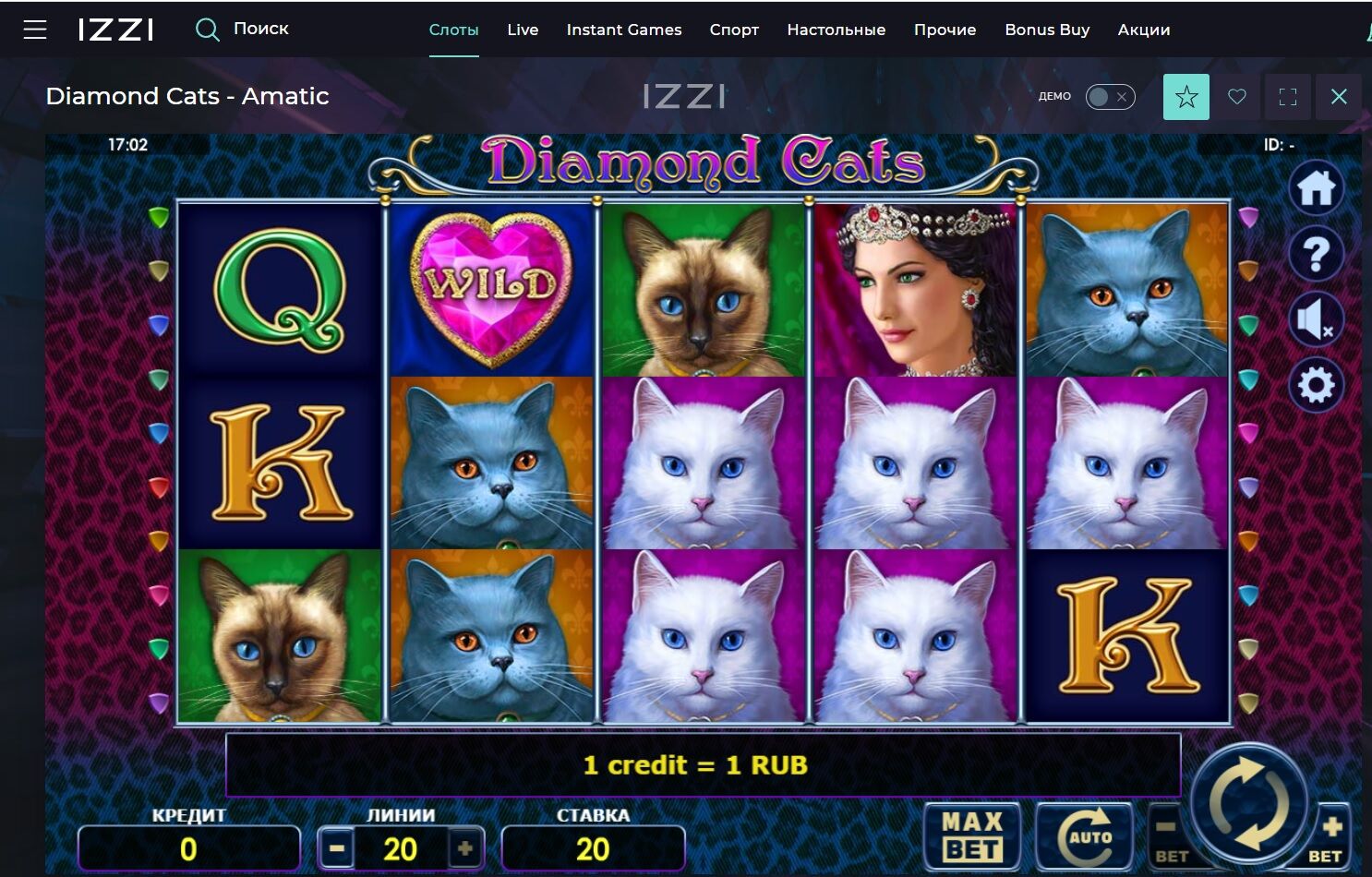Go to game home via house icon
Viewport: 1372px width, 877px height.
(1316, 188)
